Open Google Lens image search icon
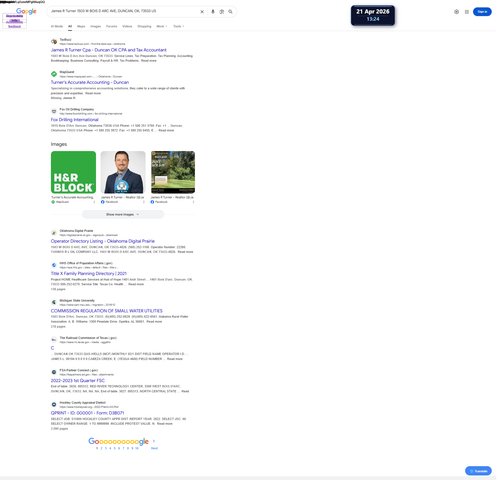Screen dimensions: 500x480 tap(222, 12)
